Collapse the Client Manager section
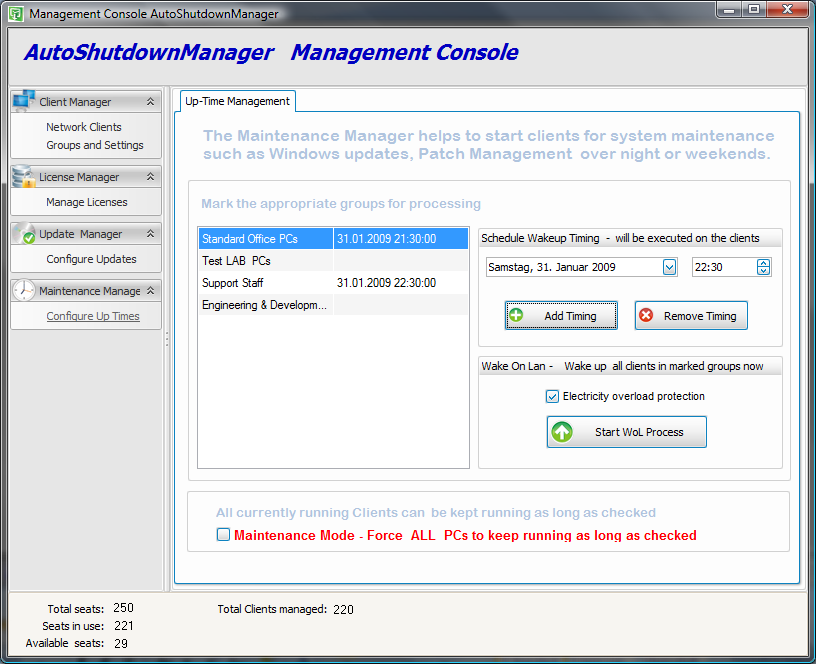The image size is (816, 664). (x=150, y=101)
